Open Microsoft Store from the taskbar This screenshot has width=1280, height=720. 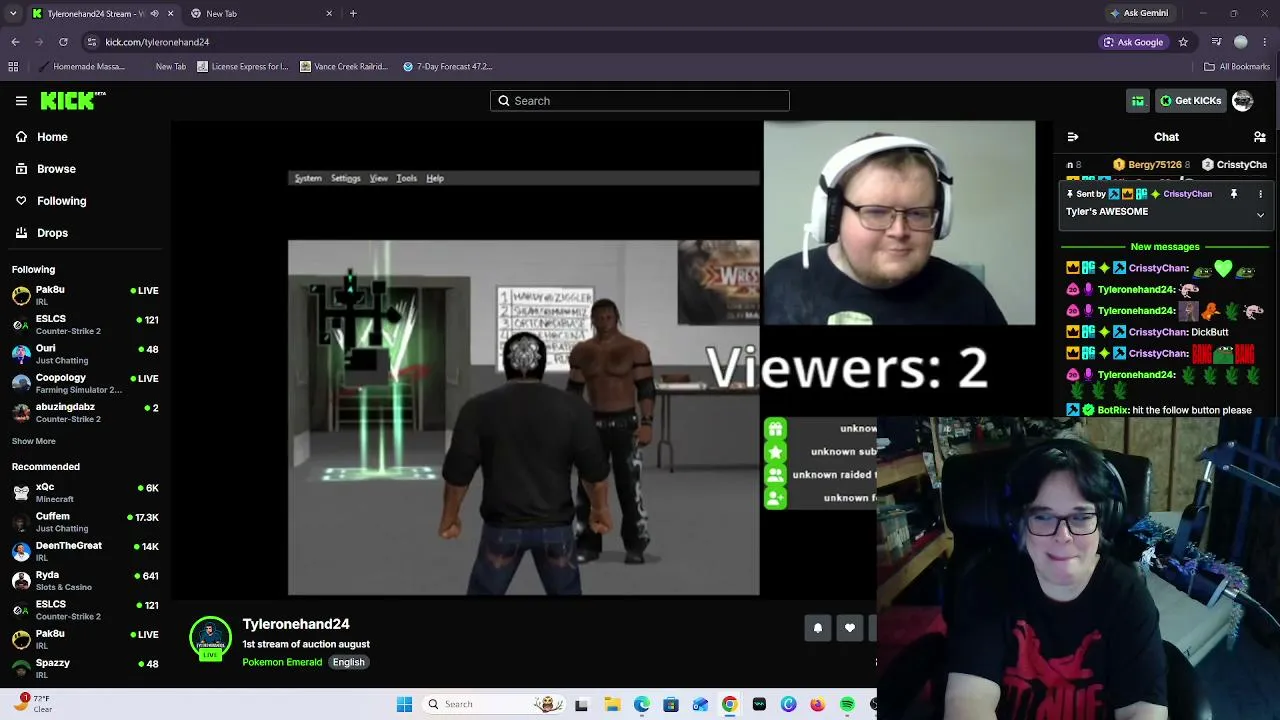(x=671, y=705)
